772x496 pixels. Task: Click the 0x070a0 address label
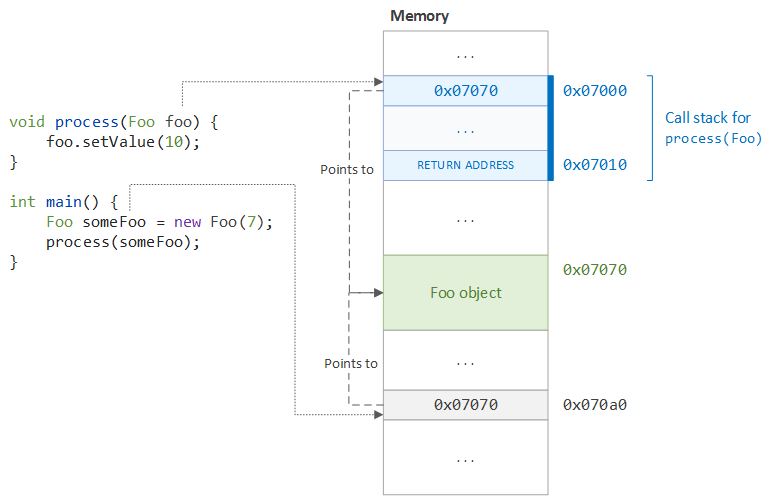[595, 405]
